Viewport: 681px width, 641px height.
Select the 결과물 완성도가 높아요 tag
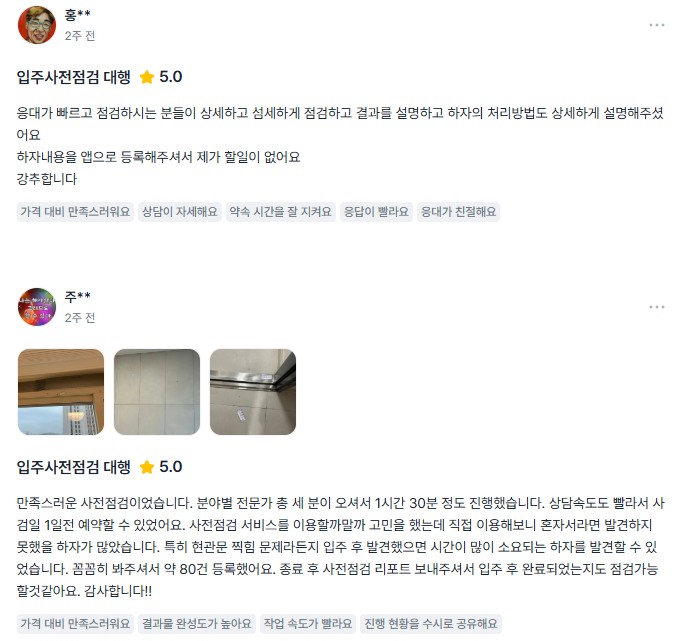pyautogui.click(x=197, y=624)
